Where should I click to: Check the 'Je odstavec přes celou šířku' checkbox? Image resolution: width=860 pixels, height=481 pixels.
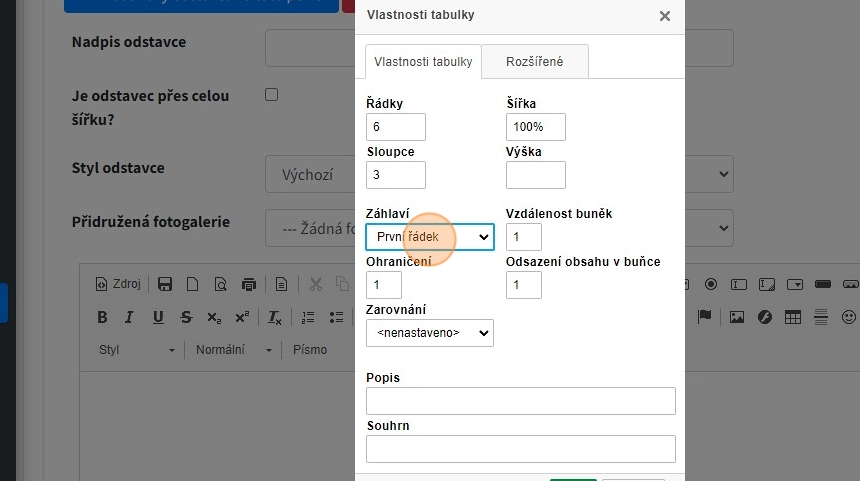pos(271,95)
